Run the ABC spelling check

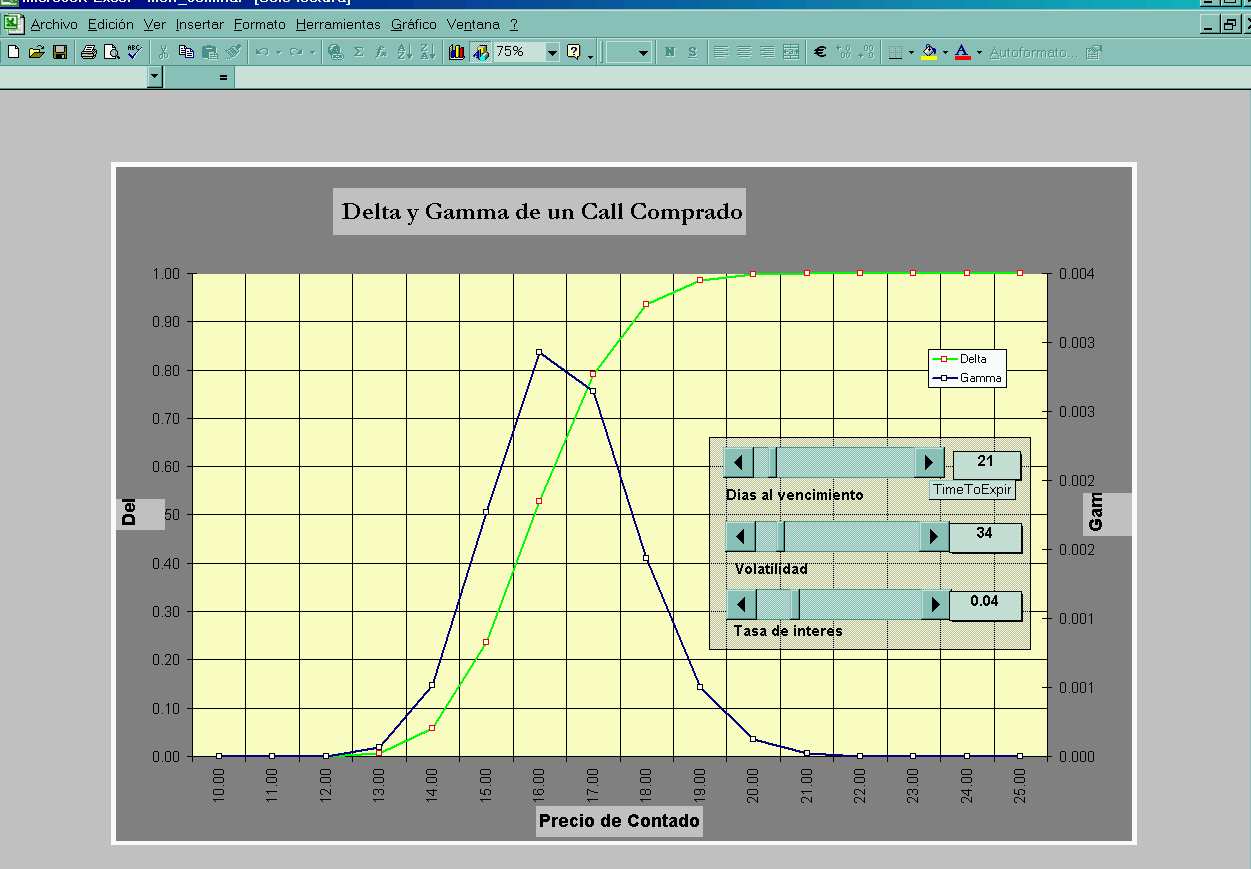(133, 52)
